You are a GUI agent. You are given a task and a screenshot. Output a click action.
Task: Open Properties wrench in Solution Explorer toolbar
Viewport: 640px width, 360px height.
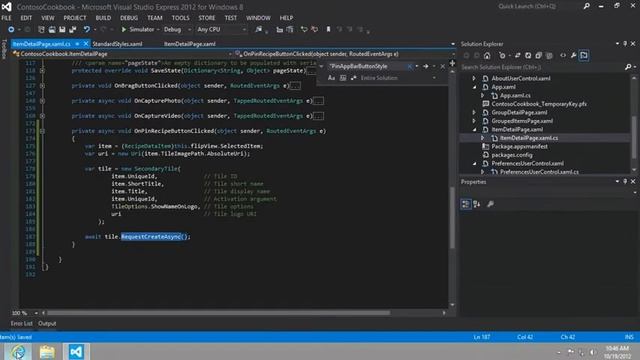(573, 56)
